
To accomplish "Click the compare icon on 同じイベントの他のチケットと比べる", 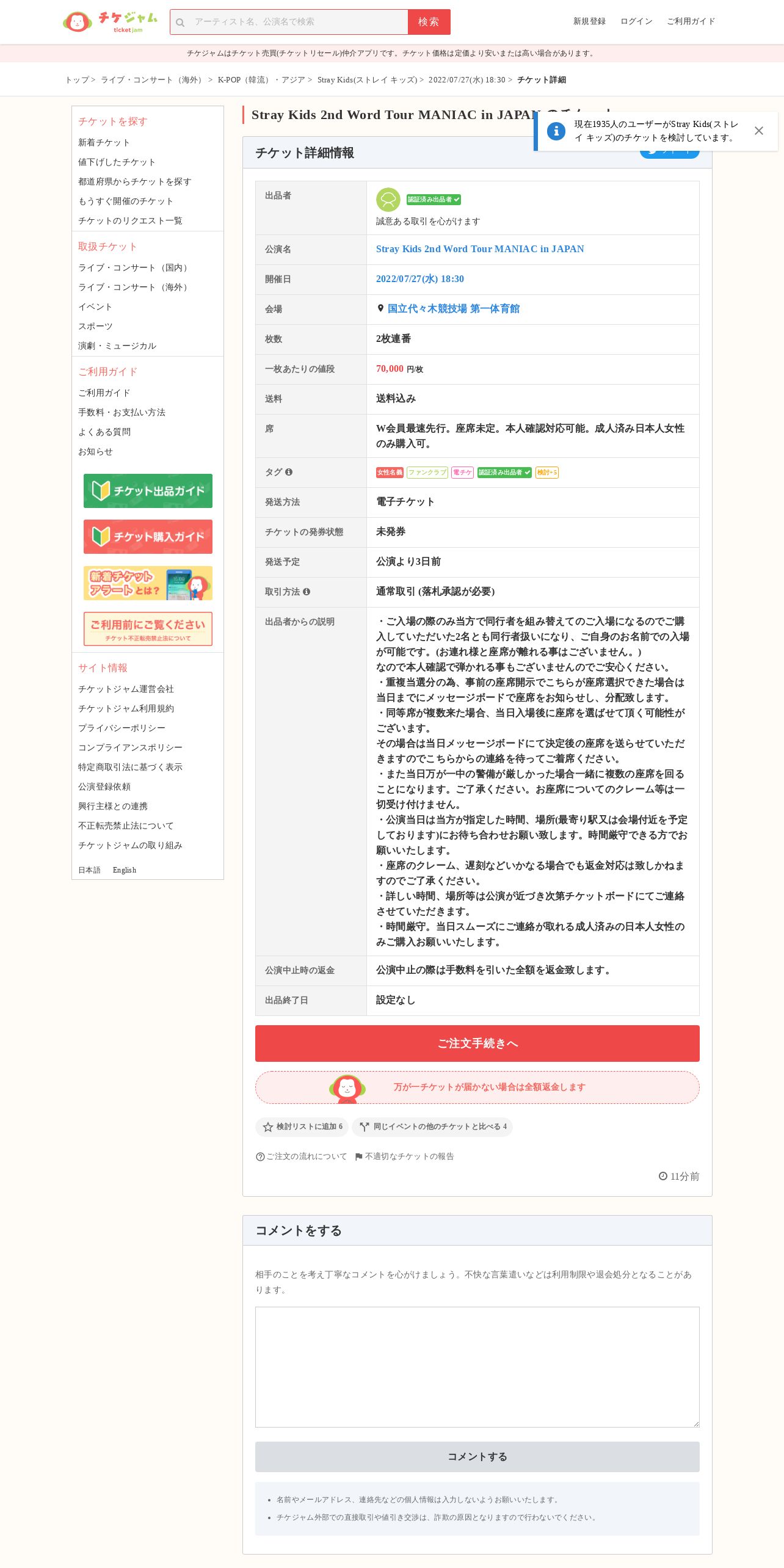I will (365, 1127).
